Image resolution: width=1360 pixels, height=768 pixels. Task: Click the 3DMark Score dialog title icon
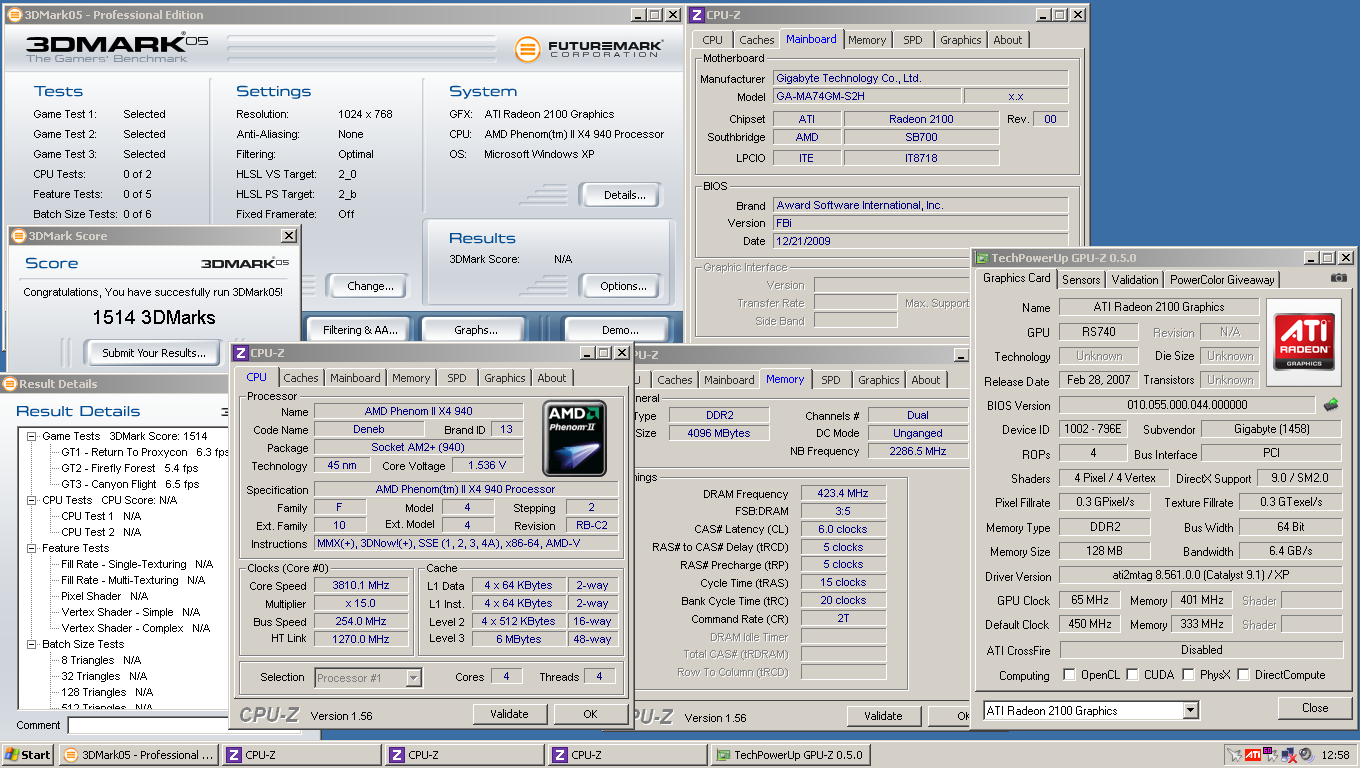(x=19, y=236)
